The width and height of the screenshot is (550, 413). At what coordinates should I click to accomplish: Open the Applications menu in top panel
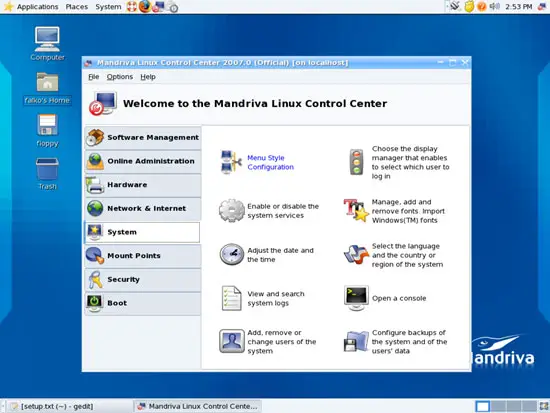tap(38, 7)
